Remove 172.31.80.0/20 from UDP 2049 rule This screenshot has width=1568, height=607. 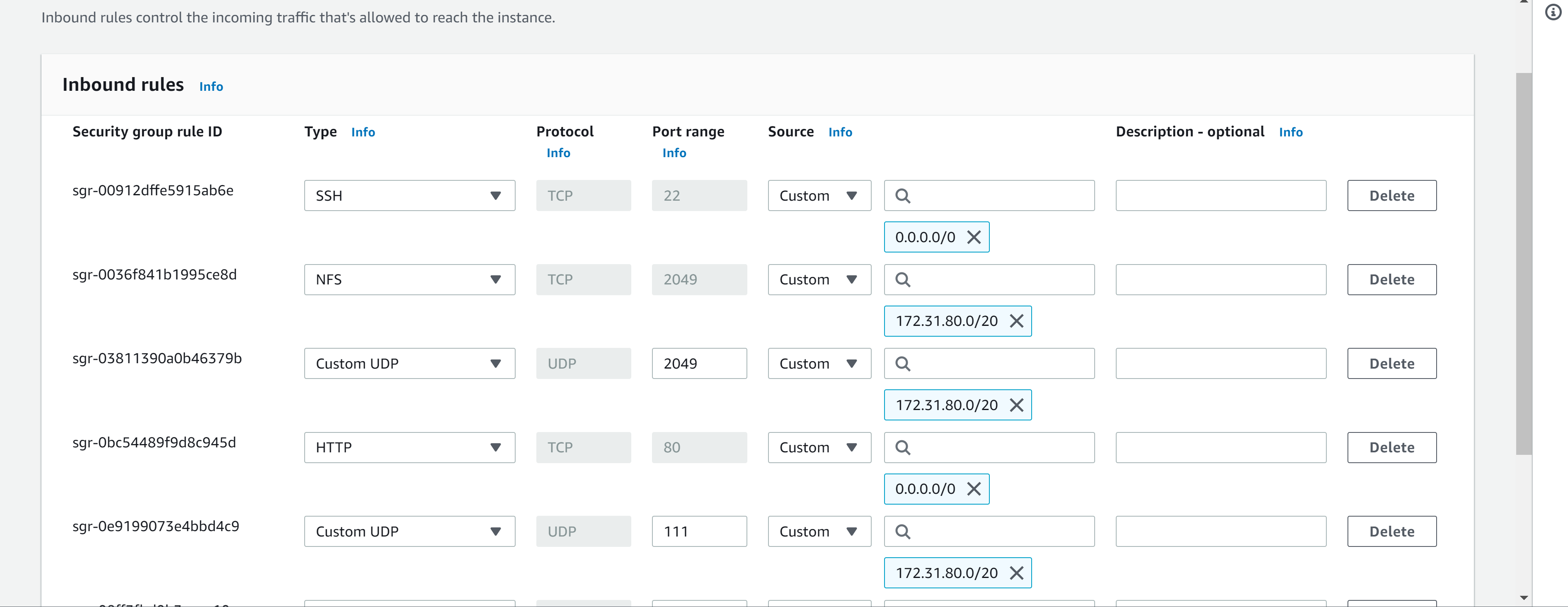[x=1016, y=405]
